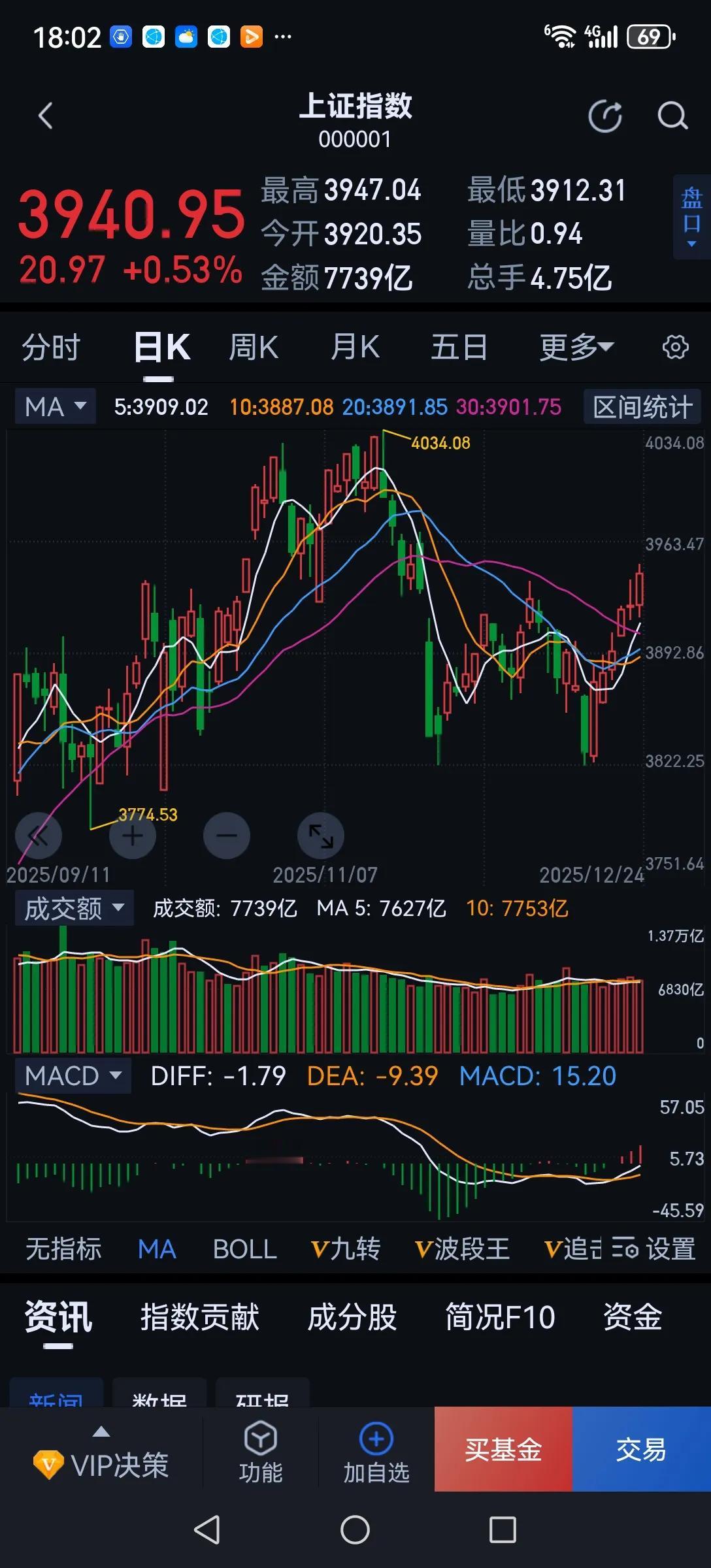Tap Android back navigation triangle
Image resolution: width=711 pixels, height=1568 pixels.
(207, 1530)
